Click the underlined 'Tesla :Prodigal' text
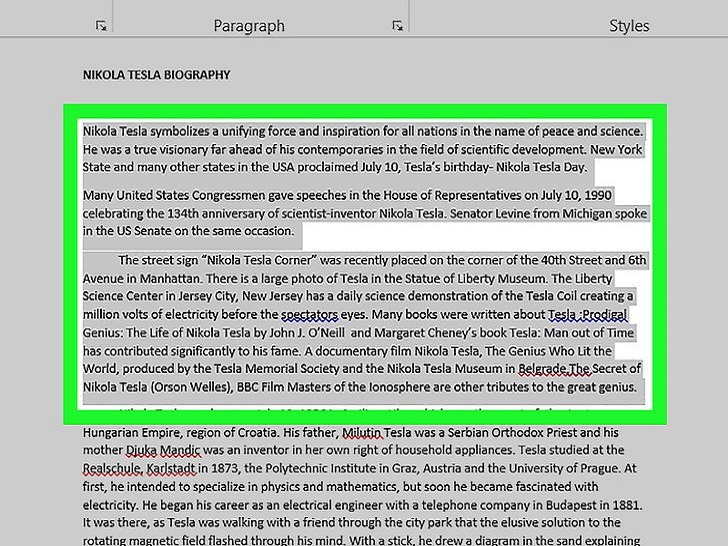Screen dimensions: 728x546 click(587, 315)
